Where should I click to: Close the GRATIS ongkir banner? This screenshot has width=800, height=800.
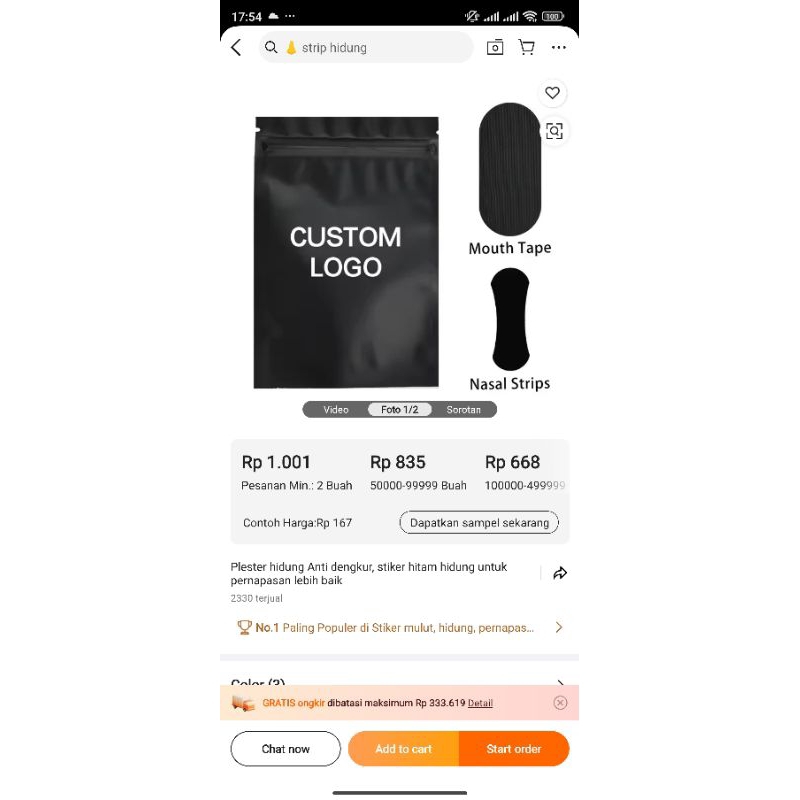(560, 703)
